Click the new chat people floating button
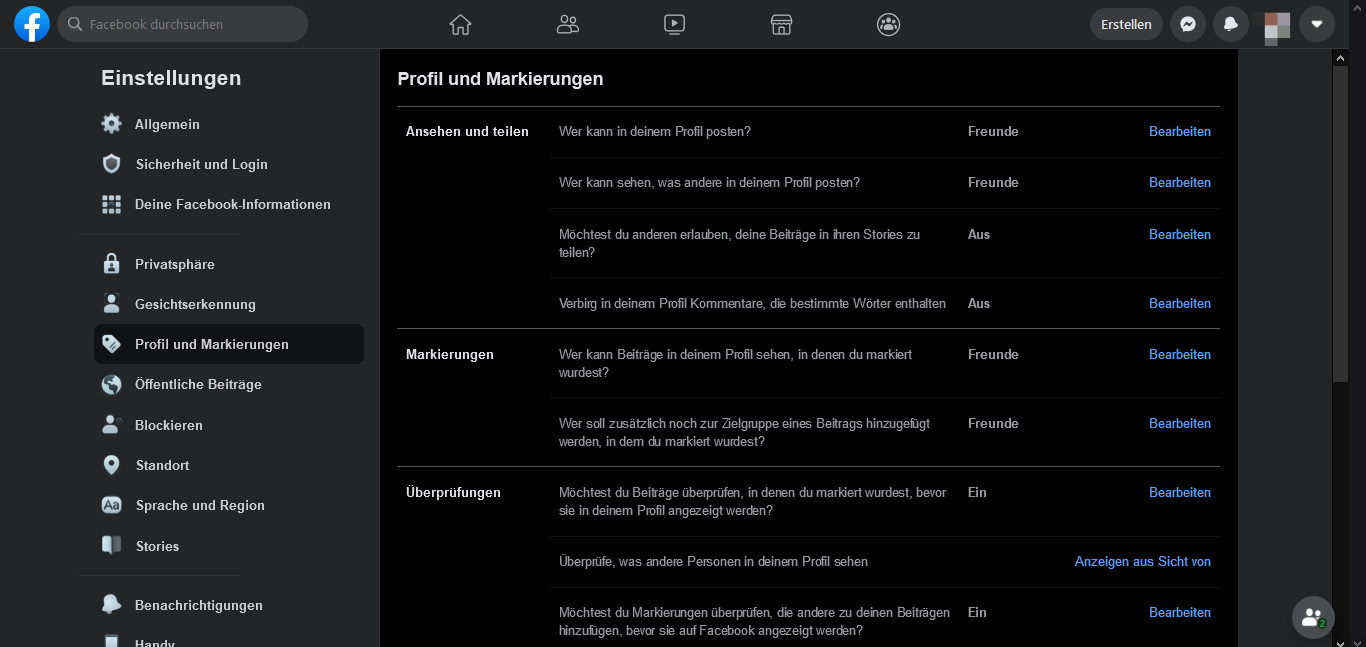 pyautogui.click(x=1313, y=617)
